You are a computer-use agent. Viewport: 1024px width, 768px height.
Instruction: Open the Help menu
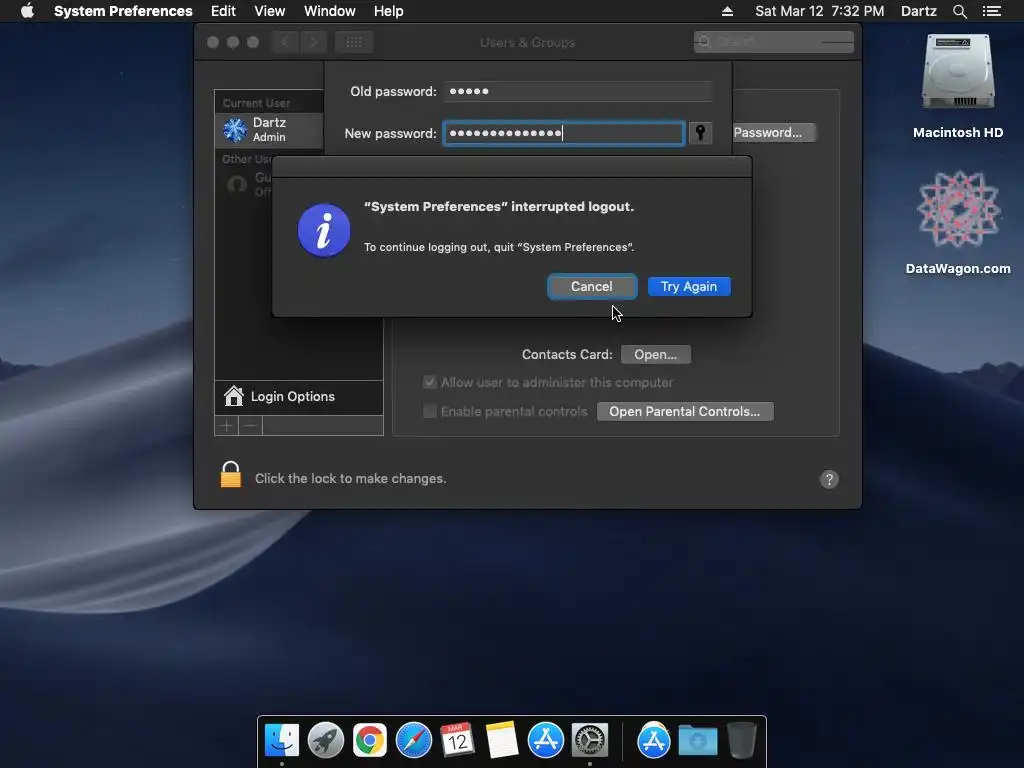(x=389, y=11)
